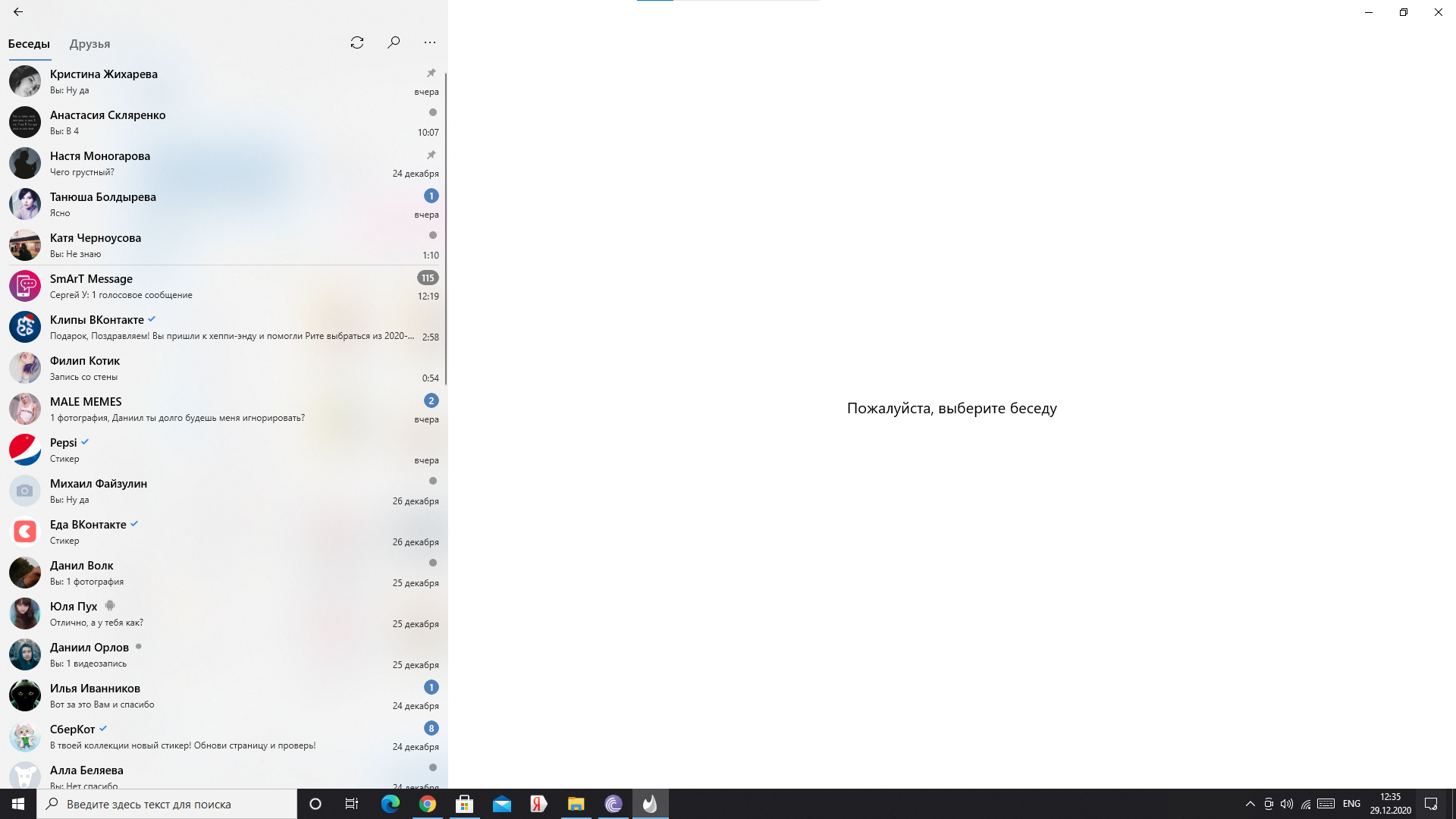Select the Беседы tab
Screen dimensions: 1456x819
pos(29,44)
